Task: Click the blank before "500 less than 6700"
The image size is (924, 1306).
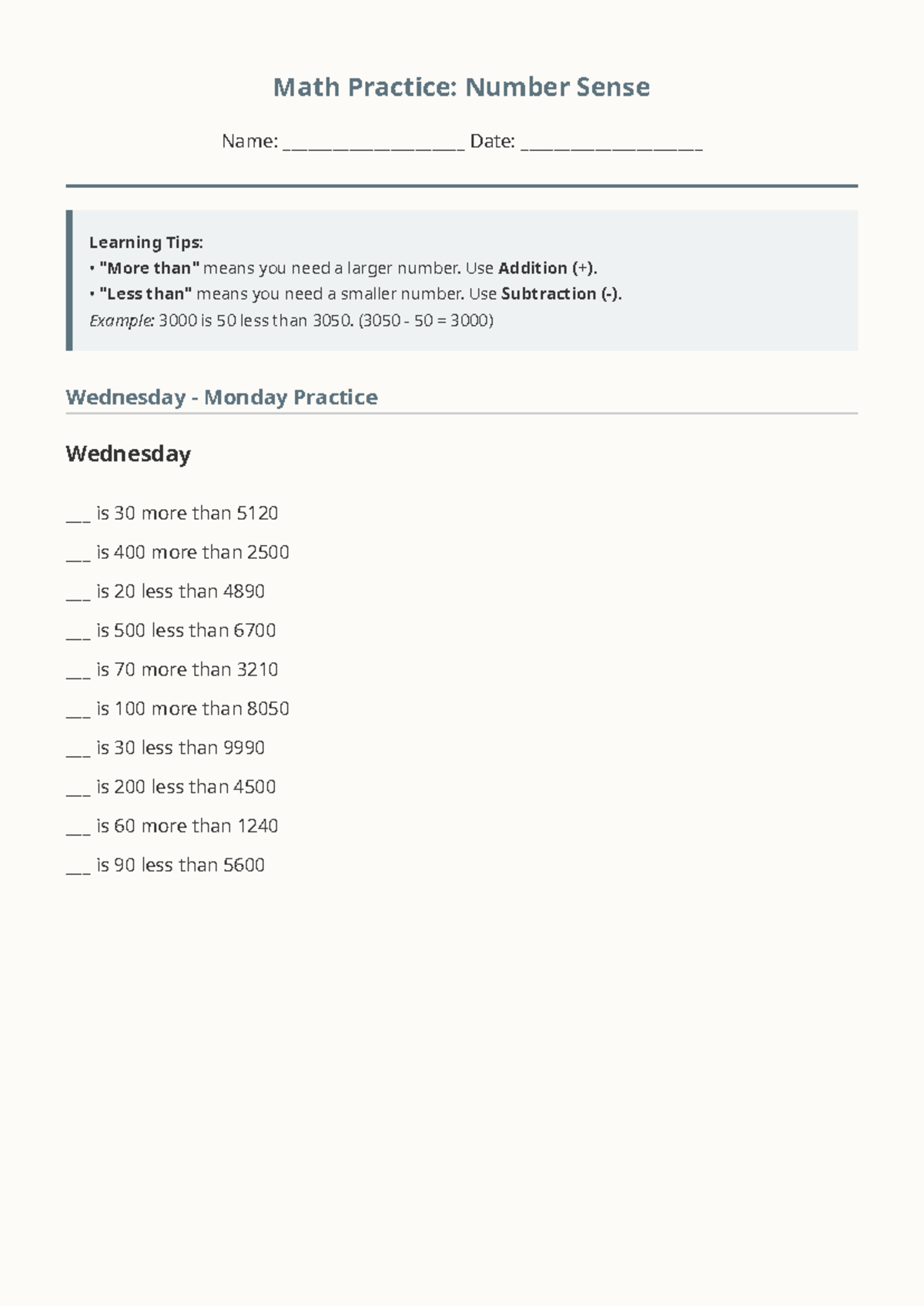Action: (79, 632)
